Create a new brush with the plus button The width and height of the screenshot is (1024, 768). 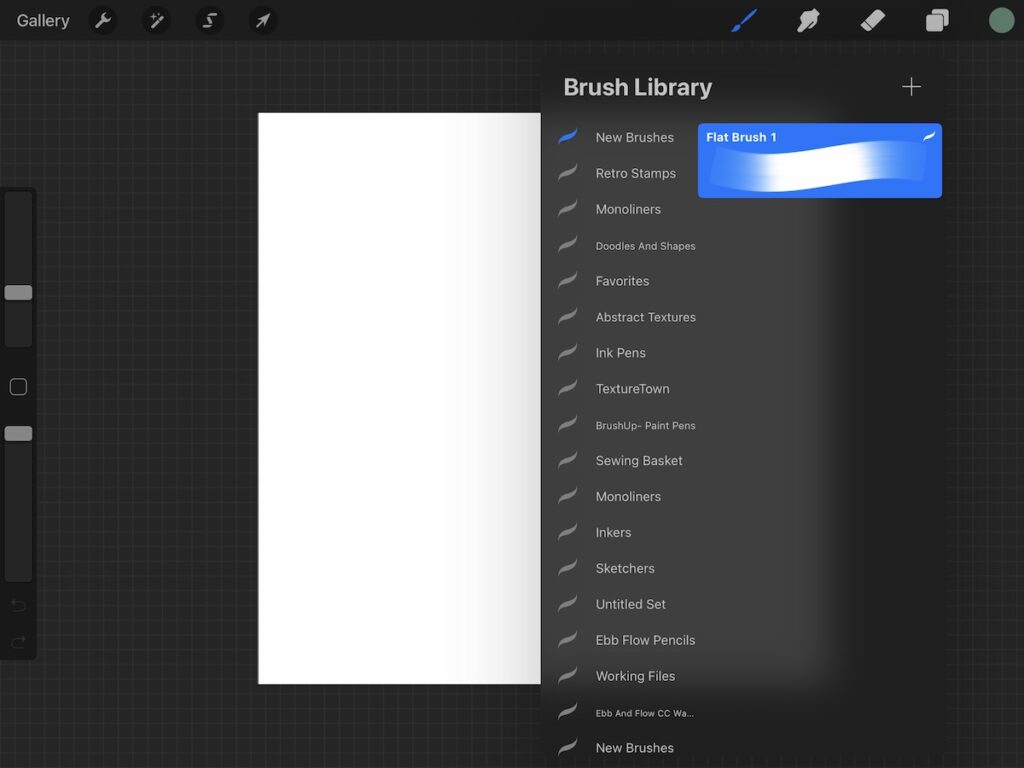[911, 86]
